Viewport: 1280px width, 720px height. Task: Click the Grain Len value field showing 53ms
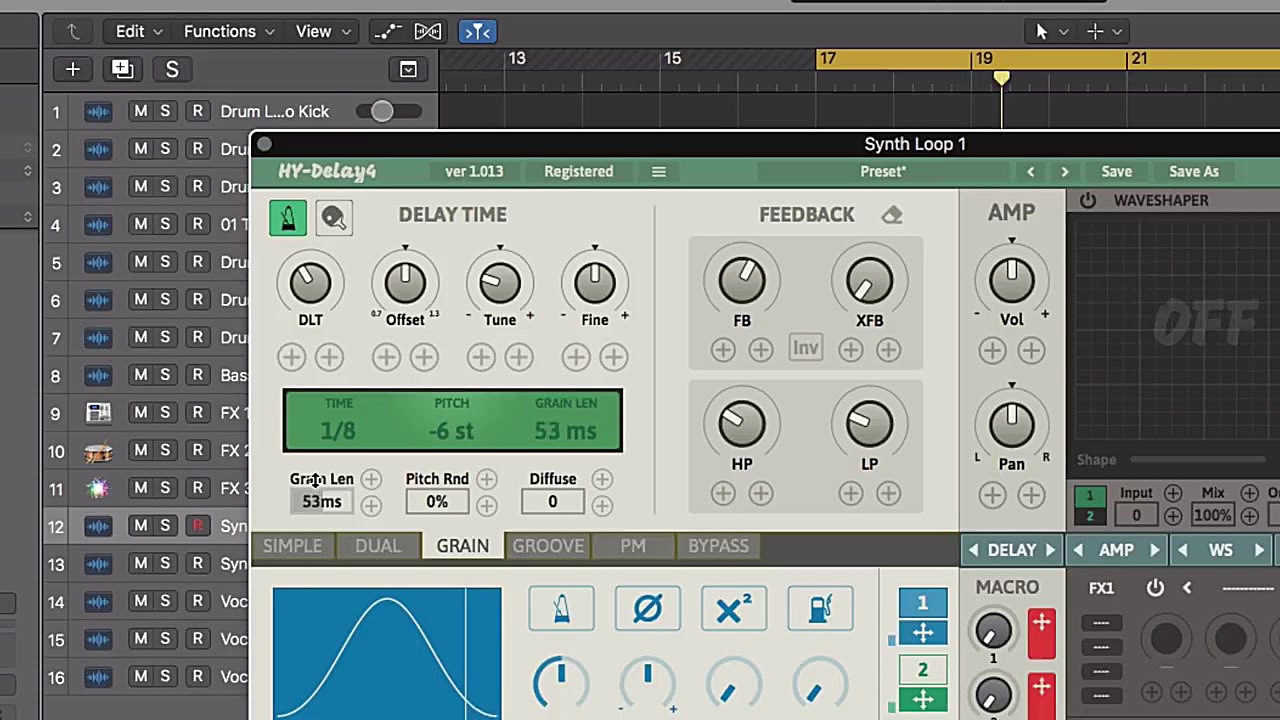(x=321, y=501)
